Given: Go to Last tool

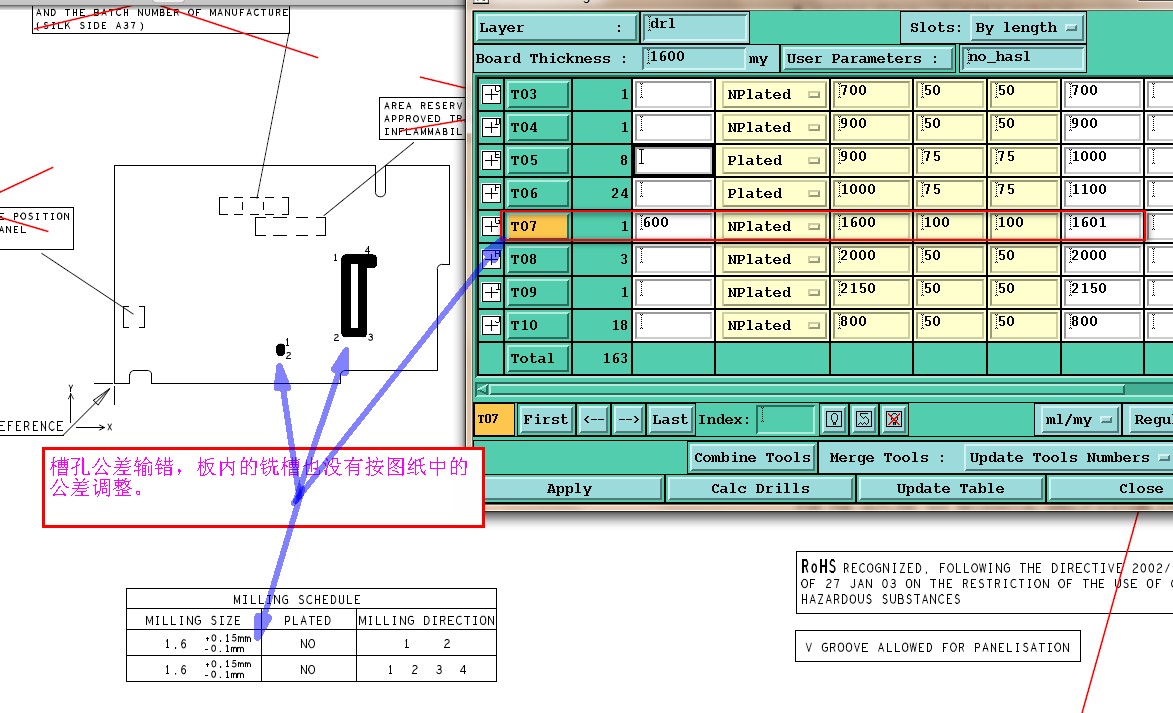Looking at the screenshot, I should pyautogui.click(x=670, y=420).
